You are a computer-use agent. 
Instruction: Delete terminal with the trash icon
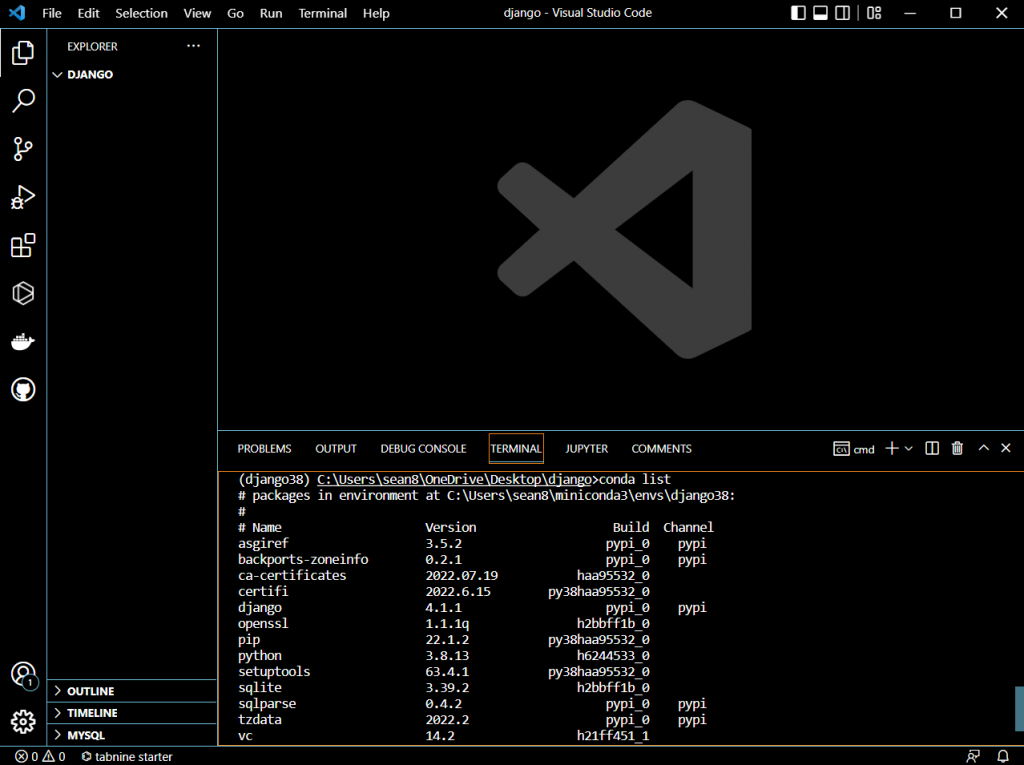point(957,449)
